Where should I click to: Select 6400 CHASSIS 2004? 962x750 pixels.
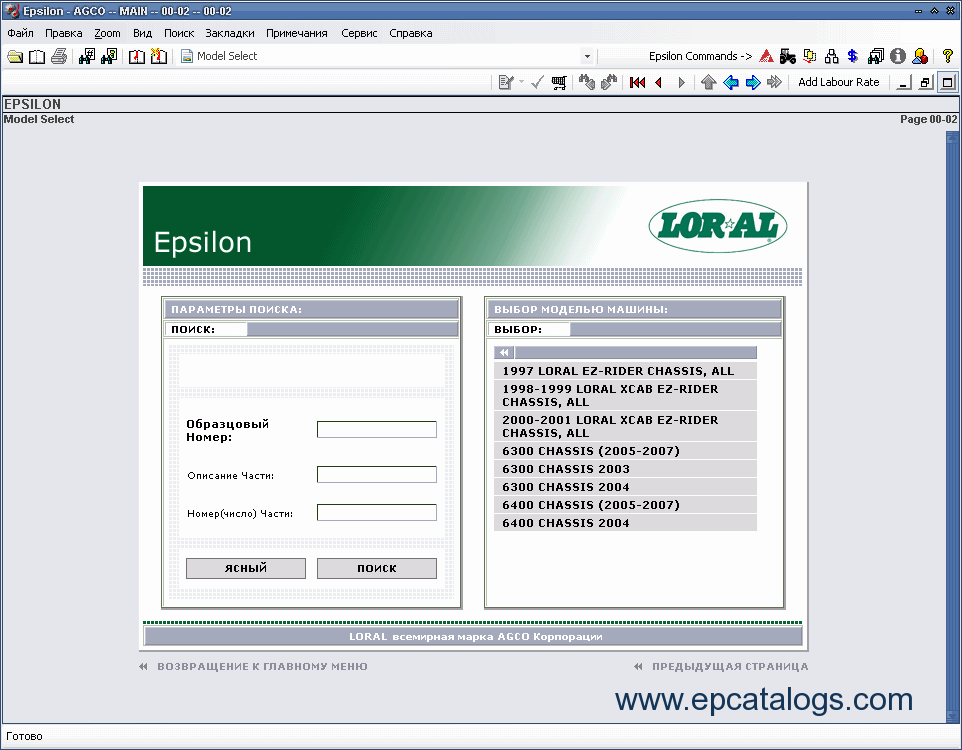[x=625, y=523]
